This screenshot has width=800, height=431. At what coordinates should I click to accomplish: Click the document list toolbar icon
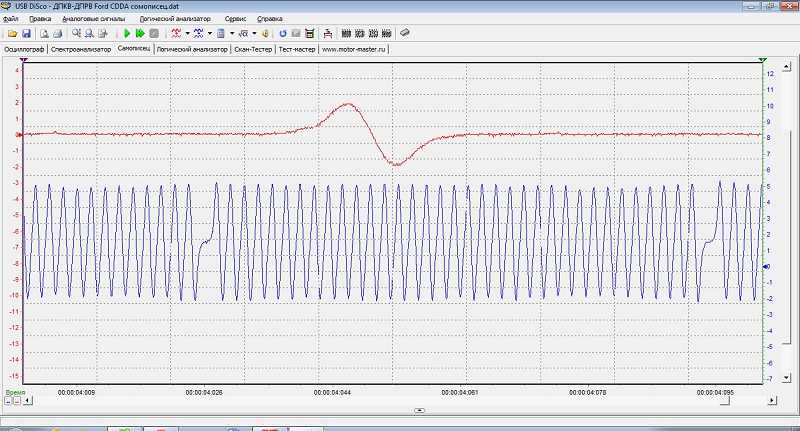click(x=221, y=34)
